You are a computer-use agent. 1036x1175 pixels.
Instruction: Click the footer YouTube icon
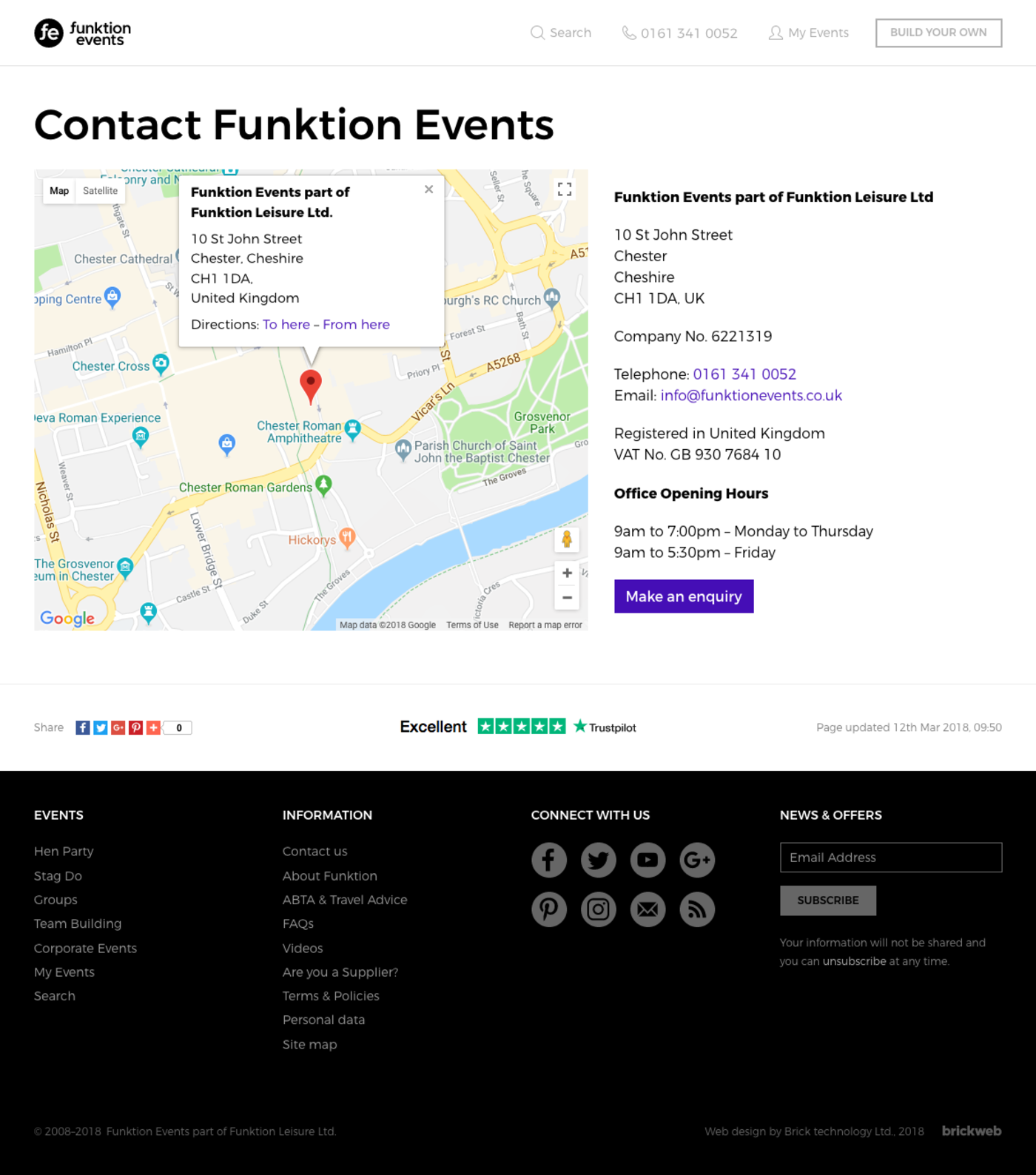tap(647, 860)
